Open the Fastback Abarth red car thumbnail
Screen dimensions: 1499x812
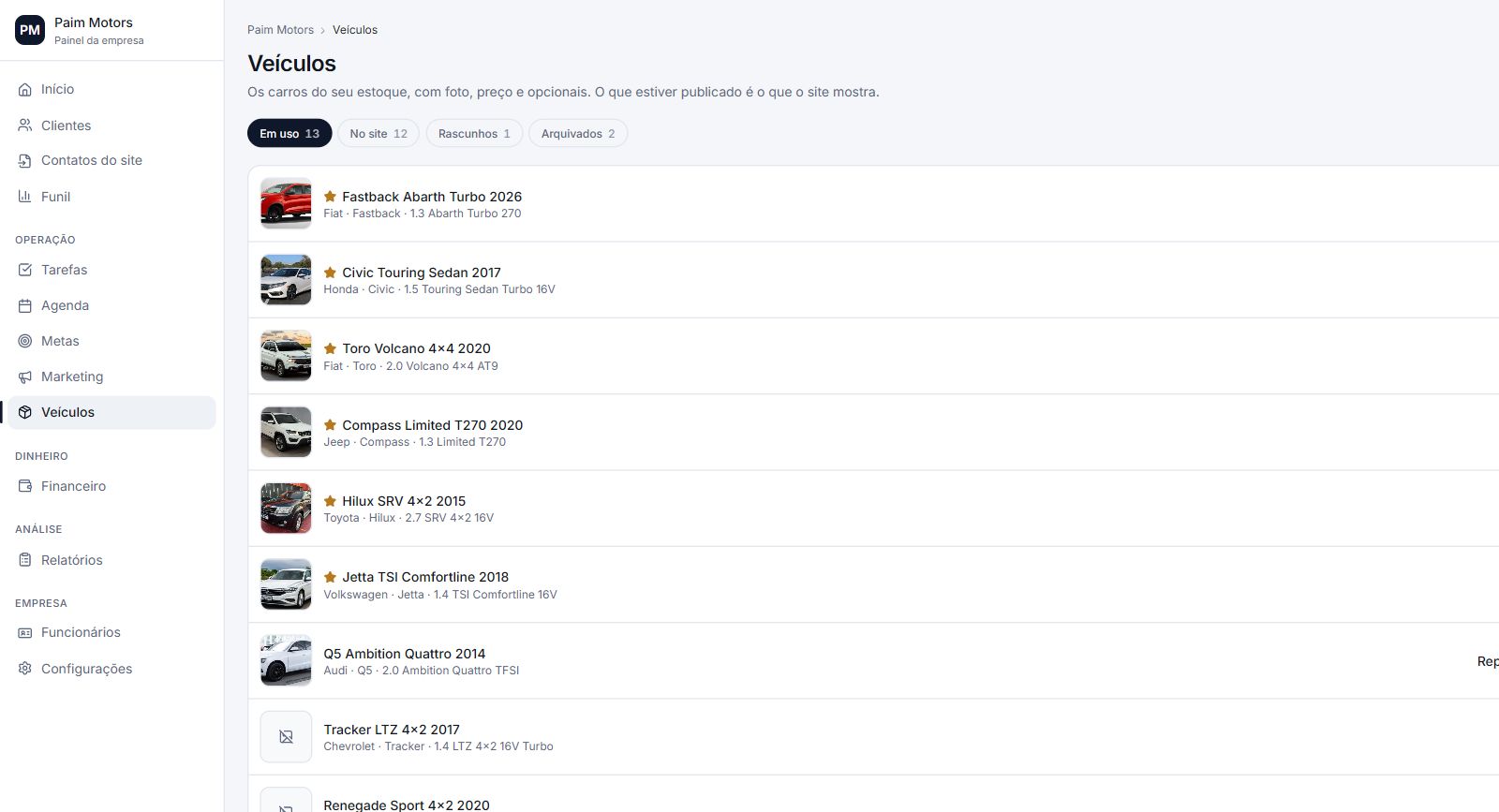click(x=286, y=203)
